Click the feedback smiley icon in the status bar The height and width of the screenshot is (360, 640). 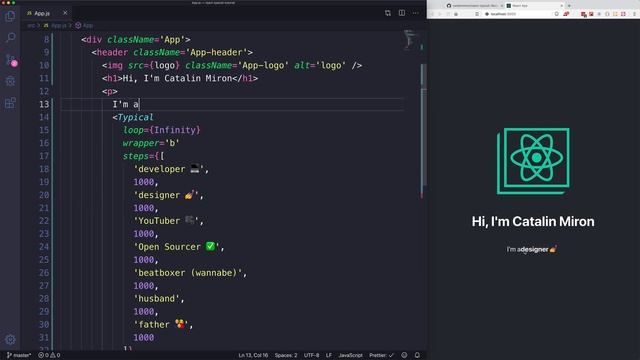pos(404,355)
